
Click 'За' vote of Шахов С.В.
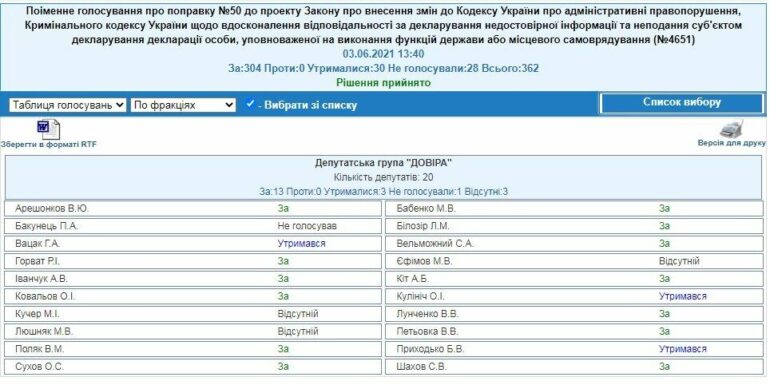click(664, 367)
